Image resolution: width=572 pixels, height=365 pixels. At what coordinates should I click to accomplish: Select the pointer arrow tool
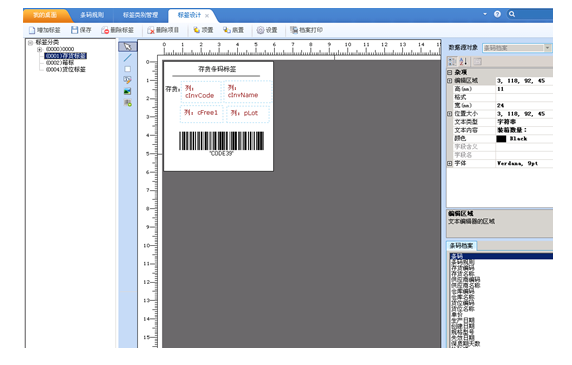pyautogui.click(x=127, y=47)
